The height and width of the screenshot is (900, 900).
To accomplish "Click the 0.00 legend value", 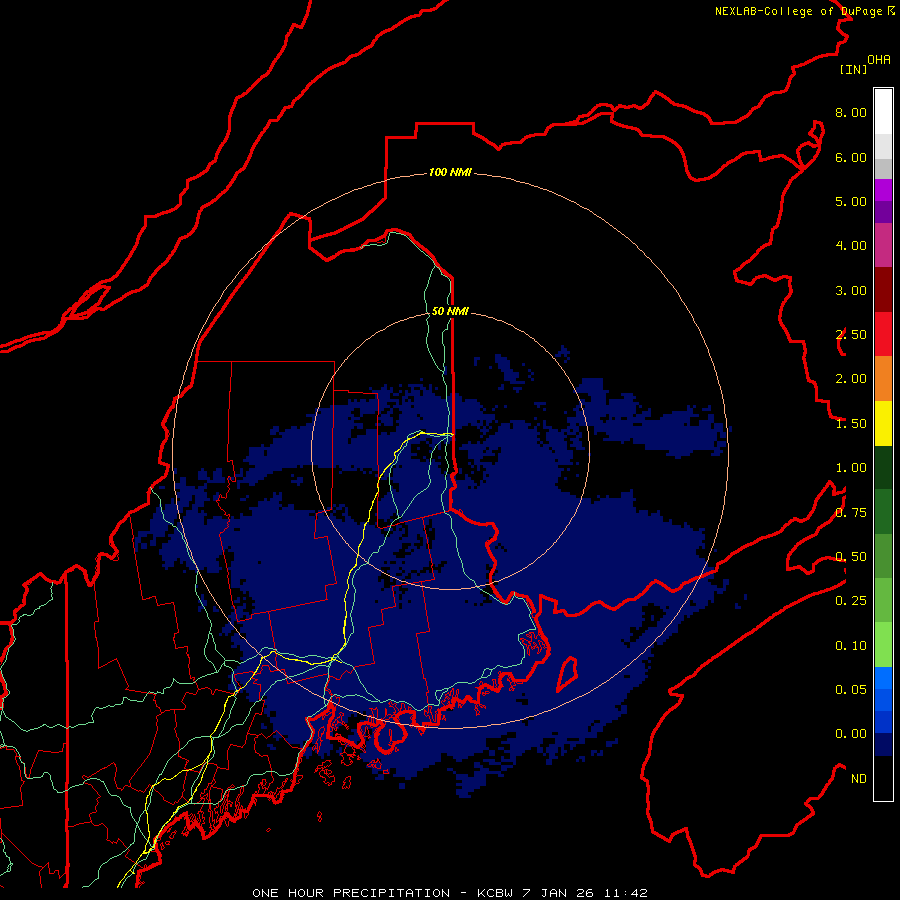I will point(851,734).
